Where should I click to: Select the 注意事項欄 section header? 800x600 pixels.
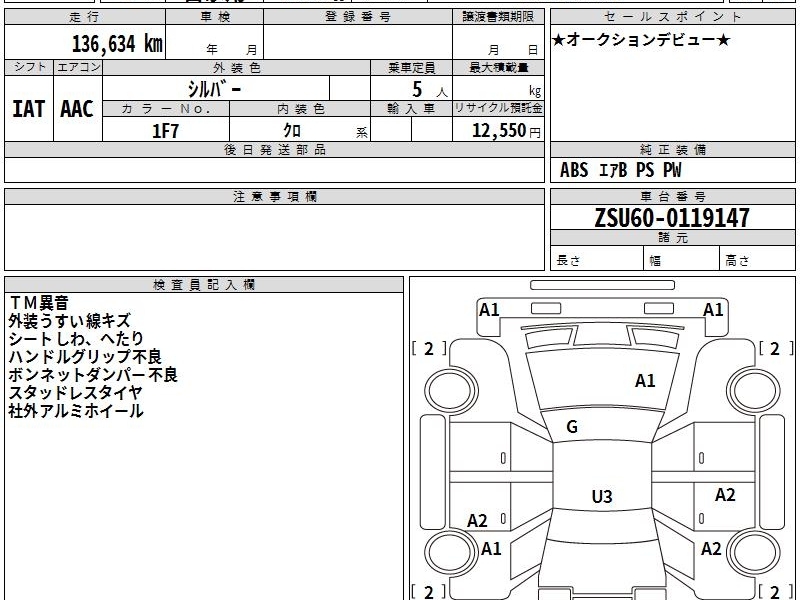click(x=274, y=197)
